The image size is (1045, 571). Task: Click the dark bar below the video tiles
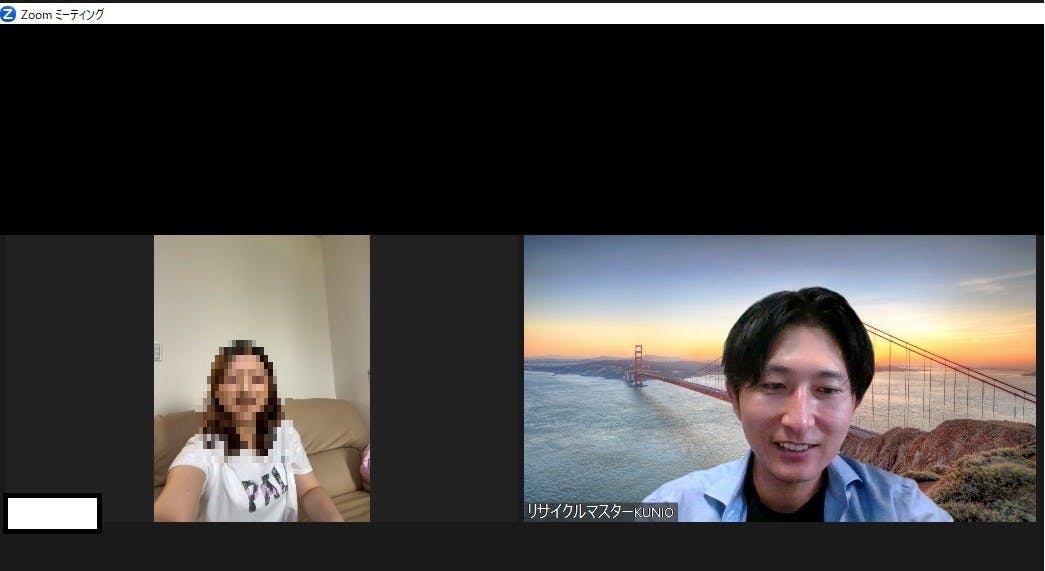[x=522, y=546]
